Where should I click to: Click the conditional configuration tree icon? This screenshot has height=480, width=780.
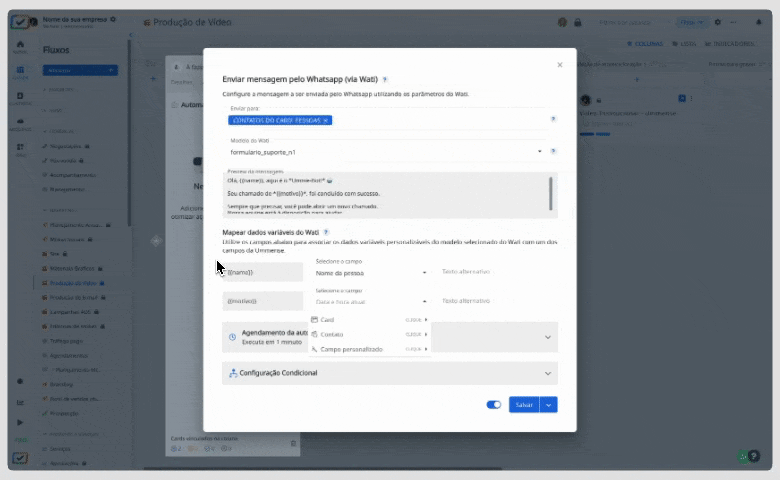233,373
